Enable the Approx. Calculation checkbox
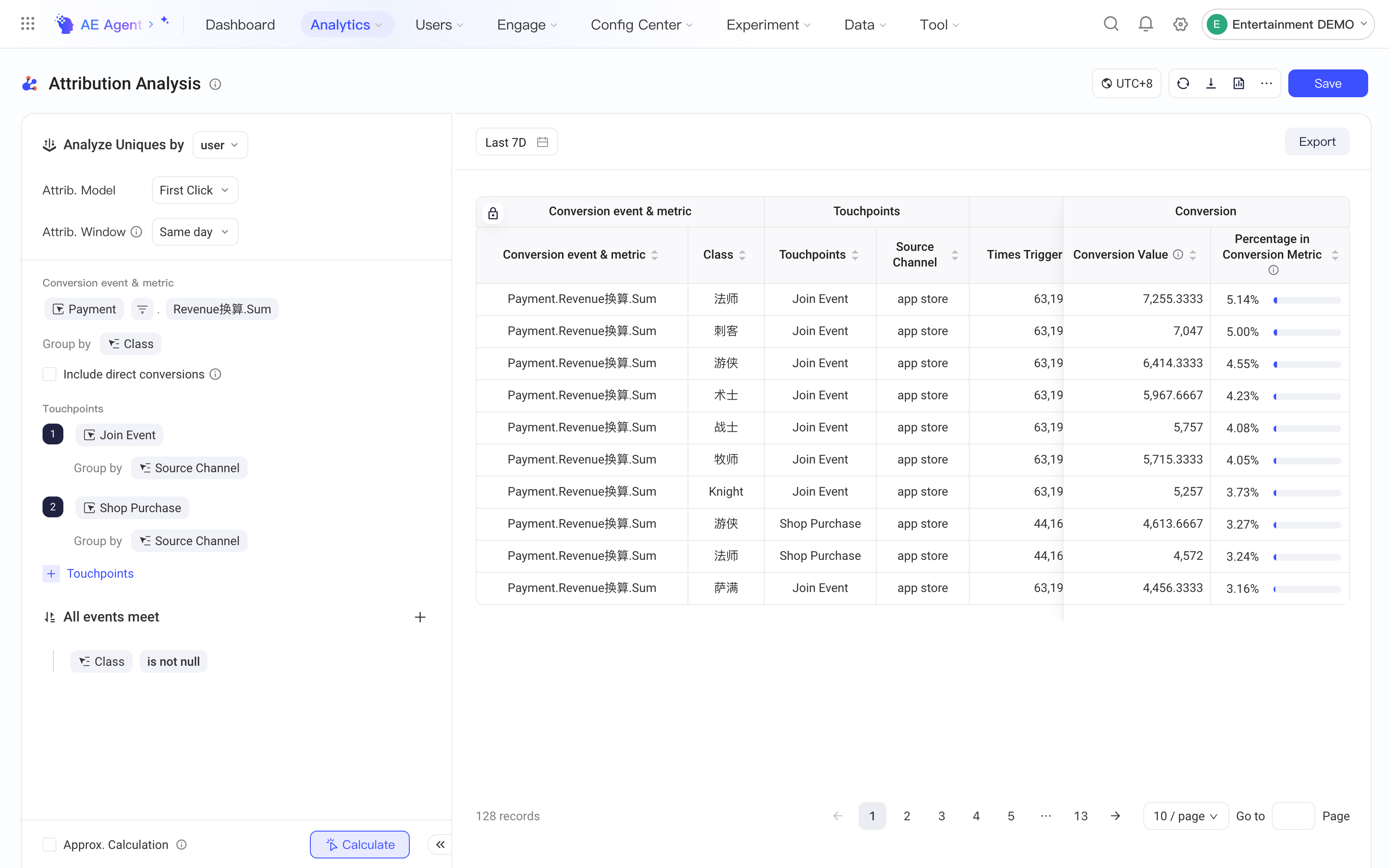 pyautogui.click(x=49, y=845)
